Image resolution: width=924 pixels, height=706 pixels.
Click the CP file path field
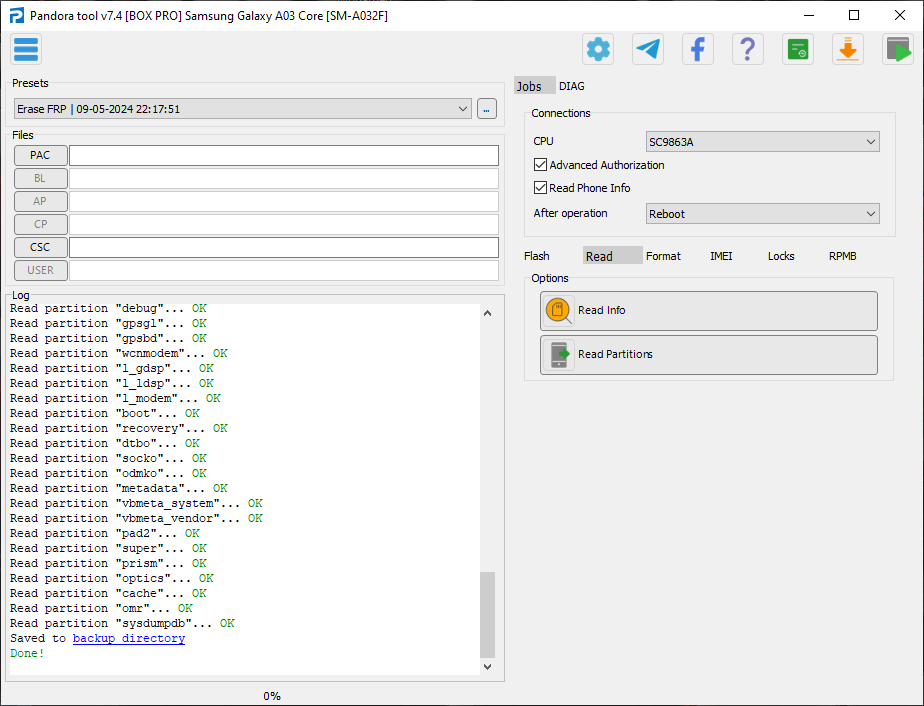tap(283, 225)
